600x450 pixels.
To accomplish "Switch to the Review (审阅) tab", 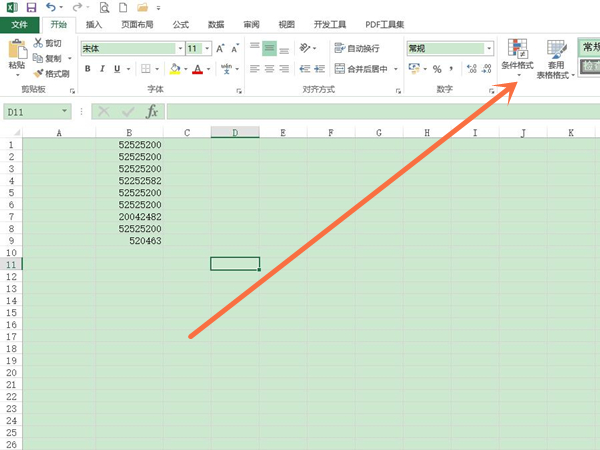I will 251,25.
